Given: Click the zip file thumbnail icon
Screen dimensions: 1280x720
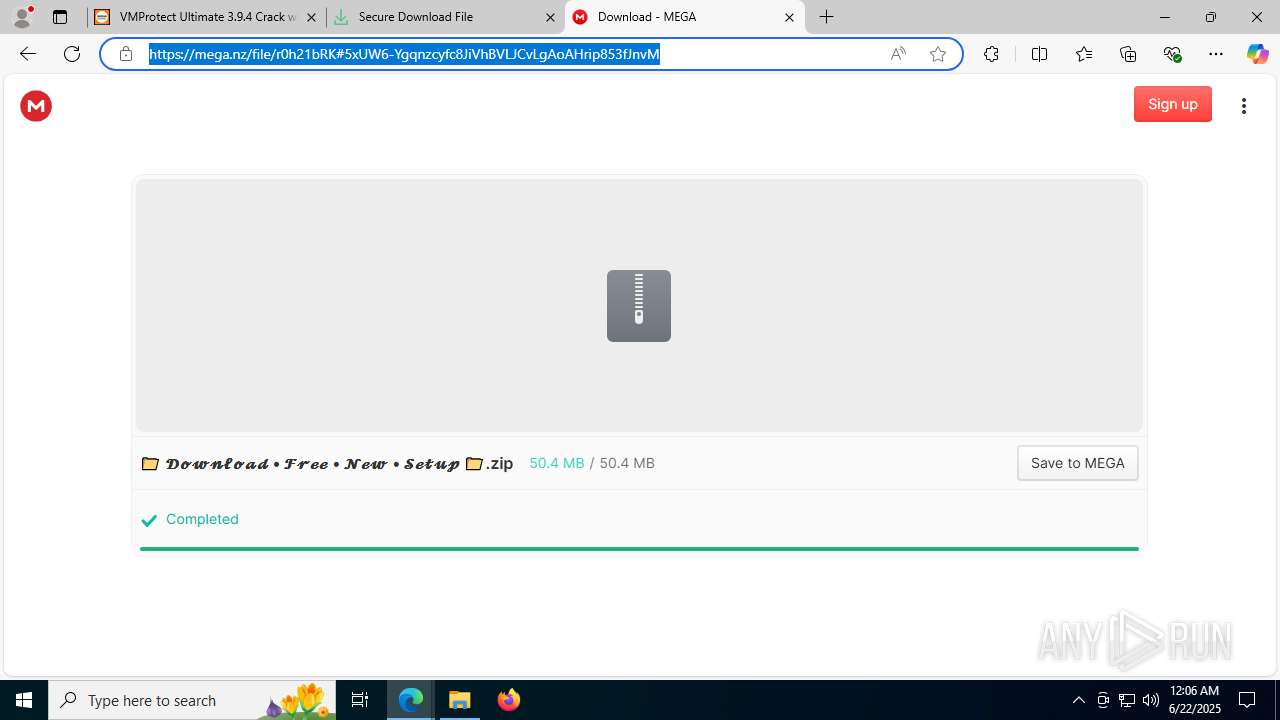Looking at the screenshot, I should point(639,306).
